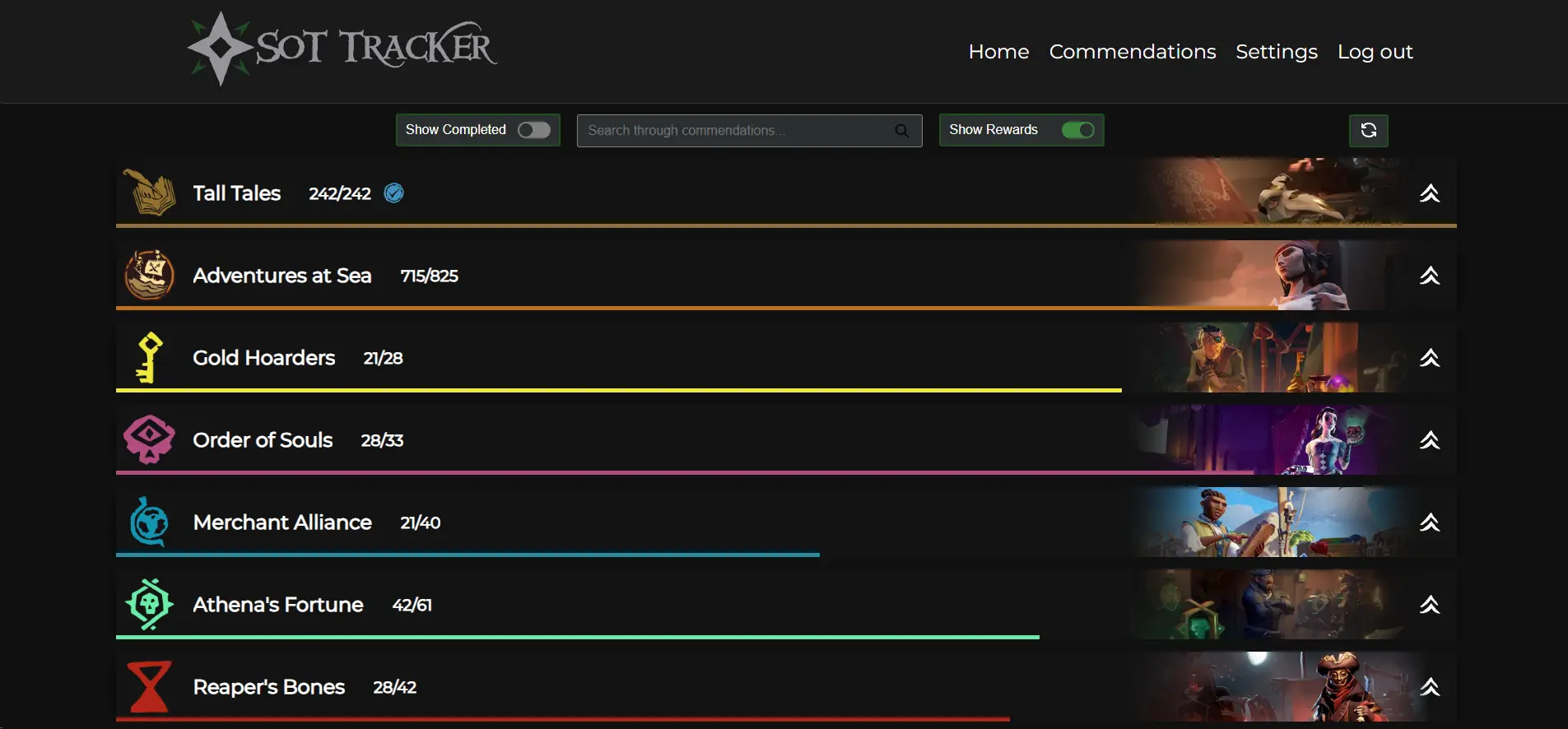The height and width of the screenshot is (729, 1568).
Task: Click the Adventures at Sea ship icon
Action: pyautogui.click(x=149, y=275)
